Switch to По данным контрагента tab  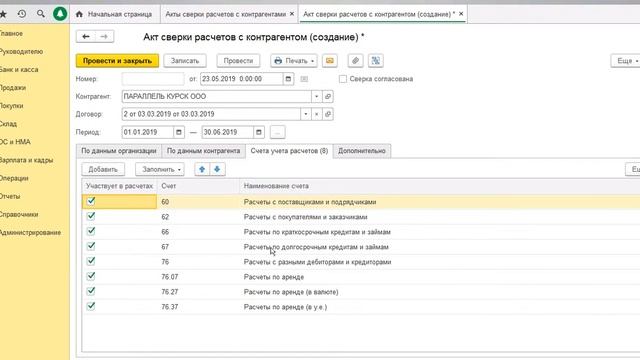[x=203, y=151]
